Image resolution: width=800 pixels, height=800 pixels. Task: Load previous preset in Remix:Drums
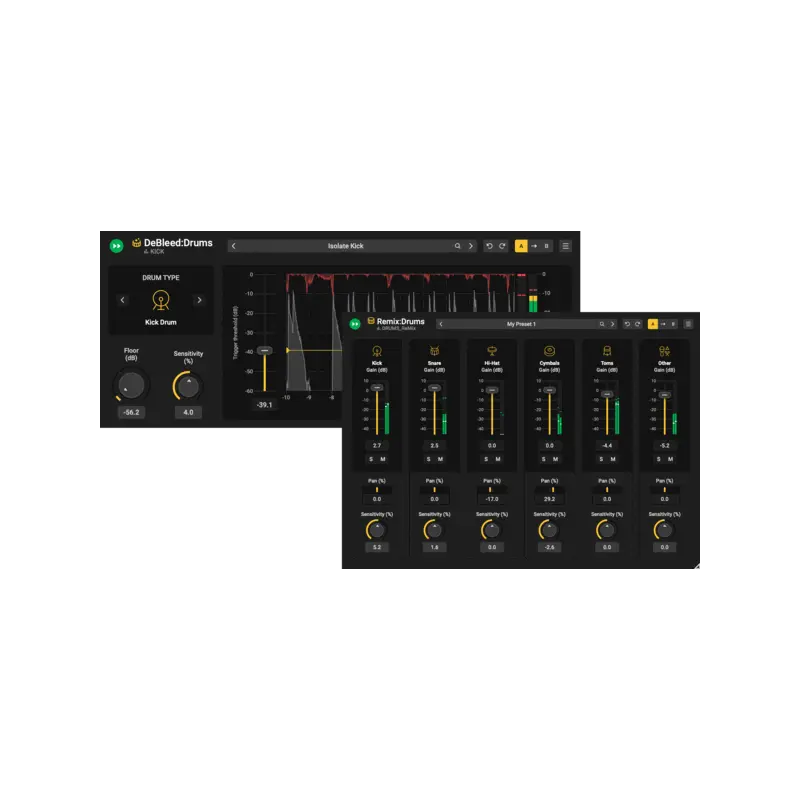(x=441, y=324)
